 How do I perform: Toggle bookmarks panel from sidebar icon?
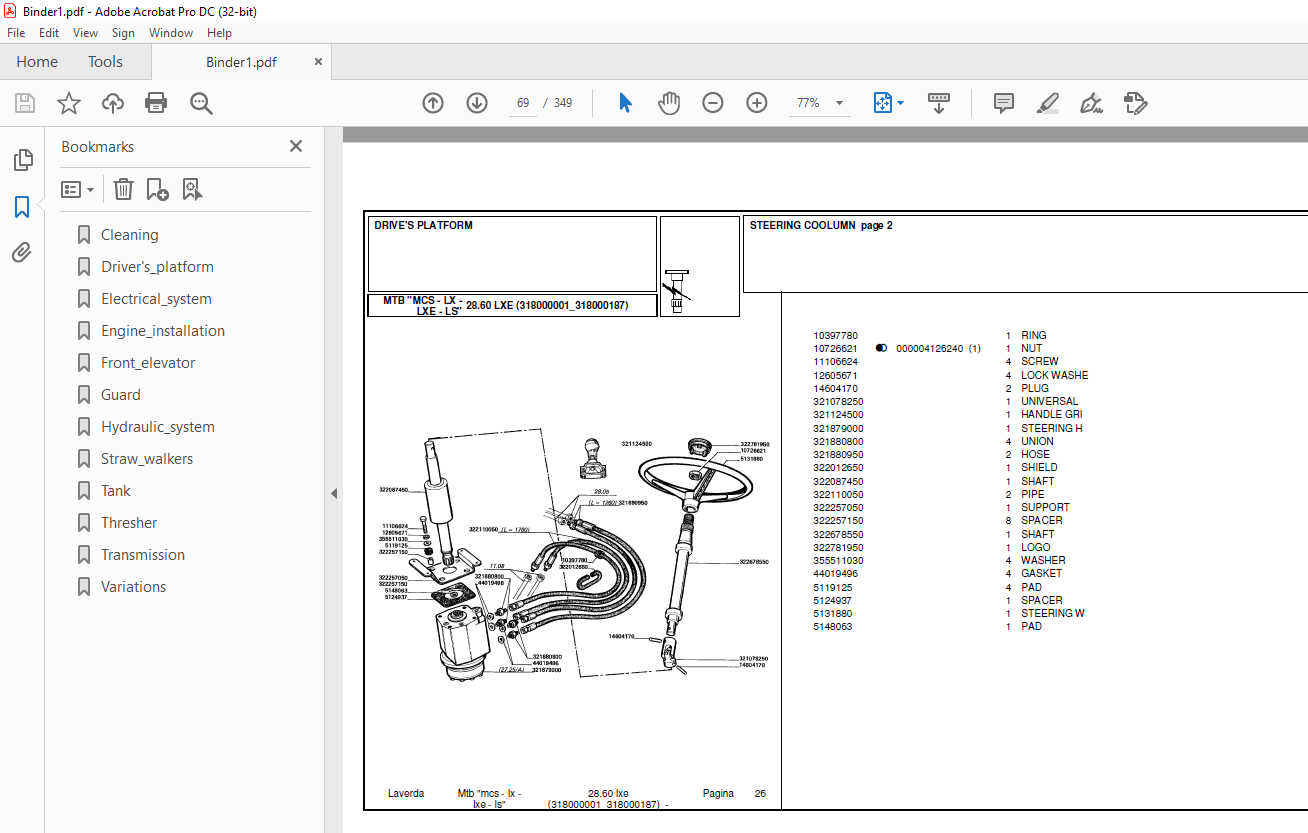pyautogui.click(x=22, y=207)
